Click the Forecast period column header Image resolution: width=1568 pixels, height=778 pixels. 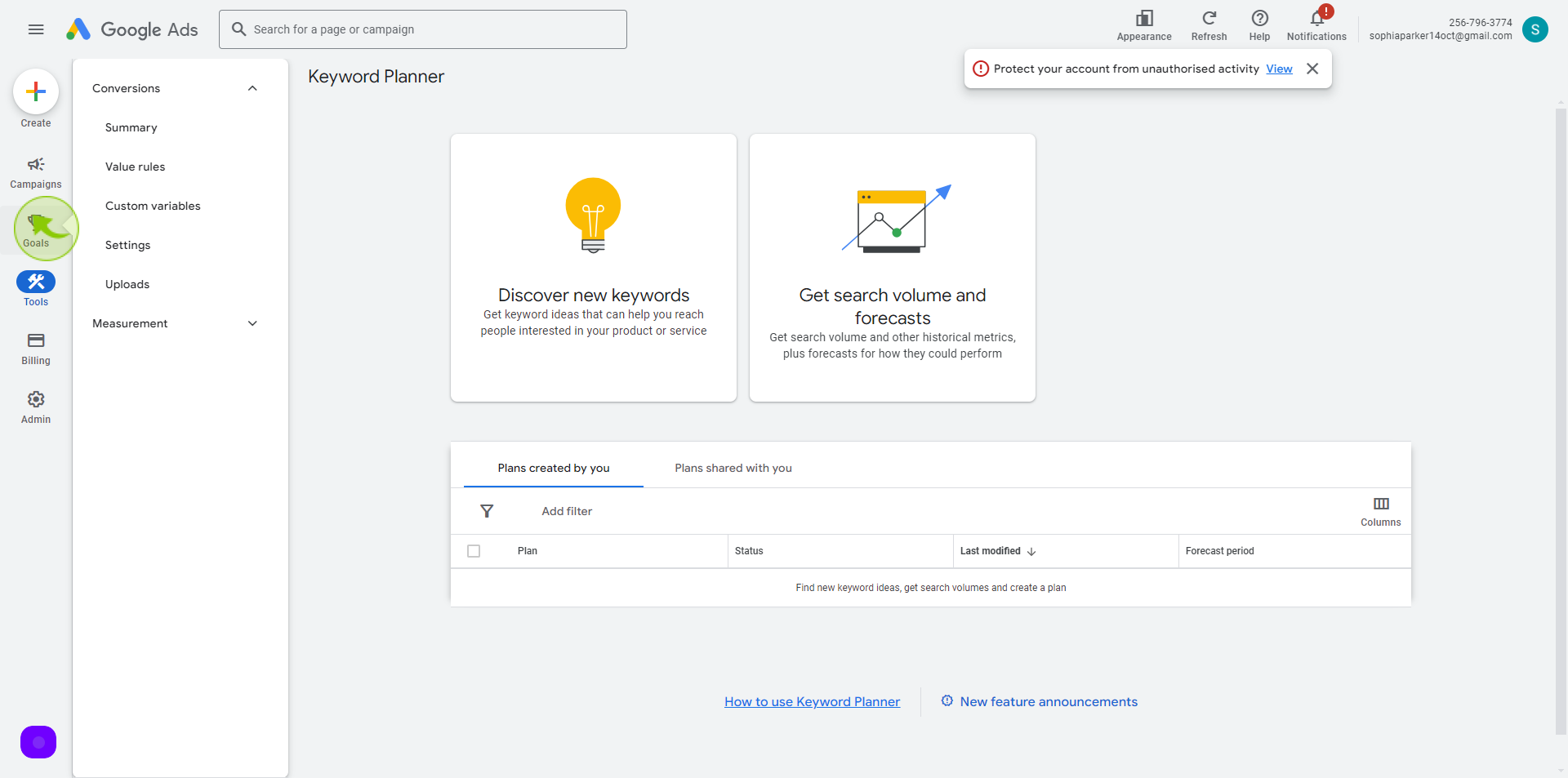pos(1219,551)
